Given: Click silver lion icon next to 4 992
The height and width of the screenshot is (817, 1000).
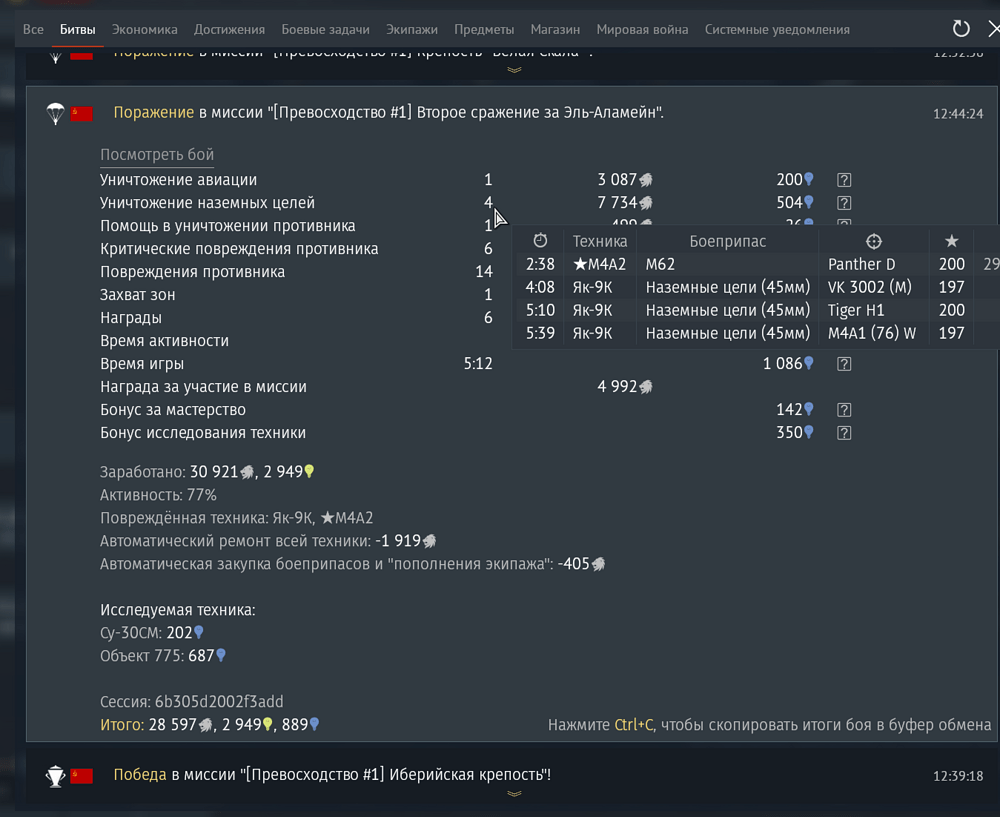Looking at the screenshot, I should (x=646, y=387).
